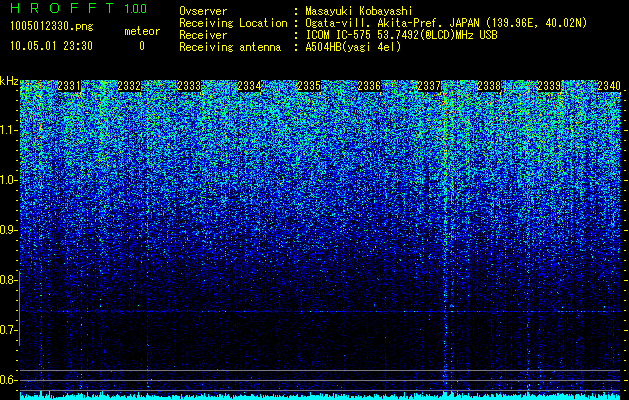Click the 1.1 frequency axis label

(7, 130)
